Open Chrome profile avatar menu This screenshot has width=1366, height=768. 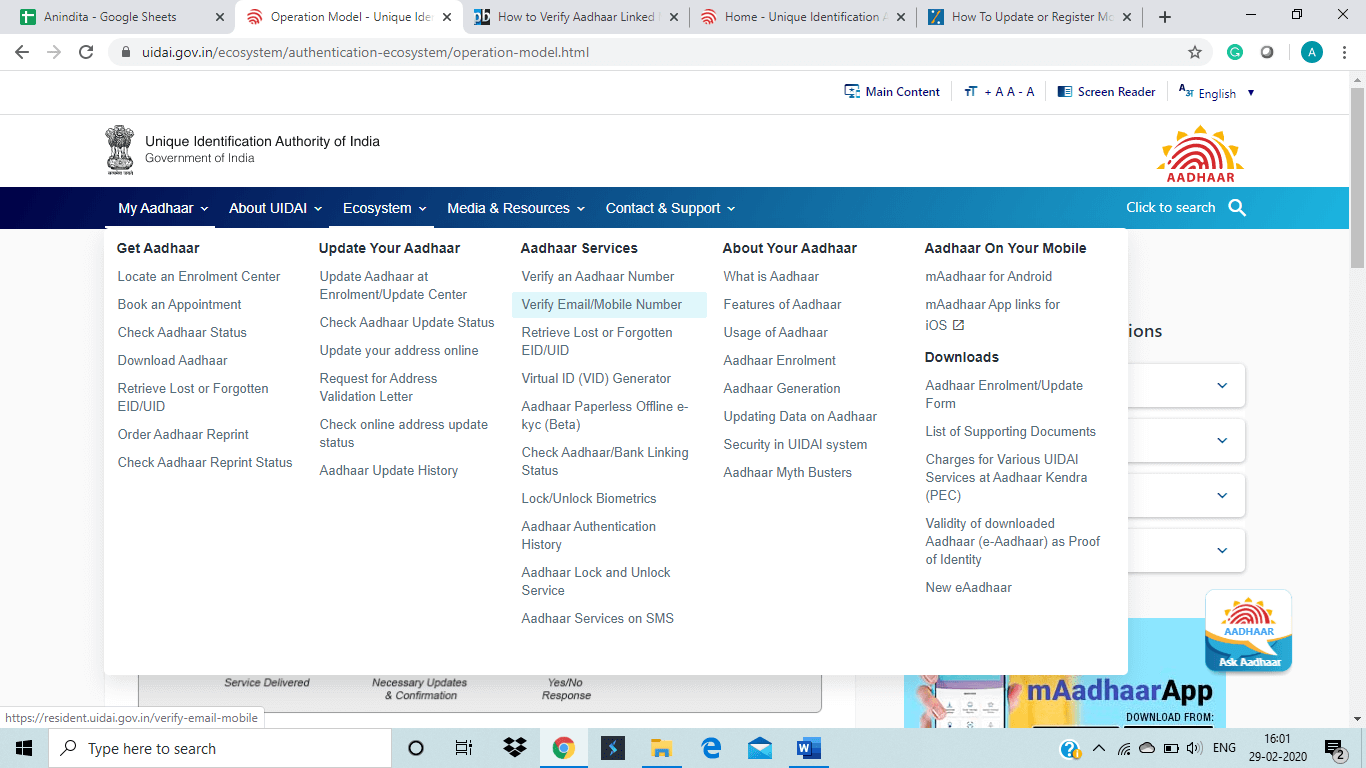1312,52
